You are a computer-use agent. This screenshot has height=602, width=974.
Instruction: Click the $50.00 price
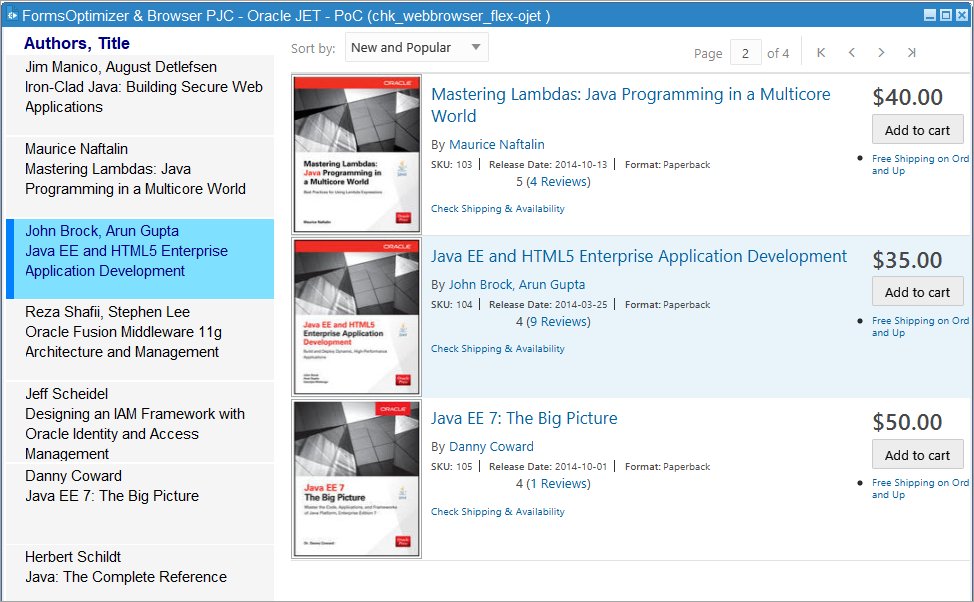point(907,422)
